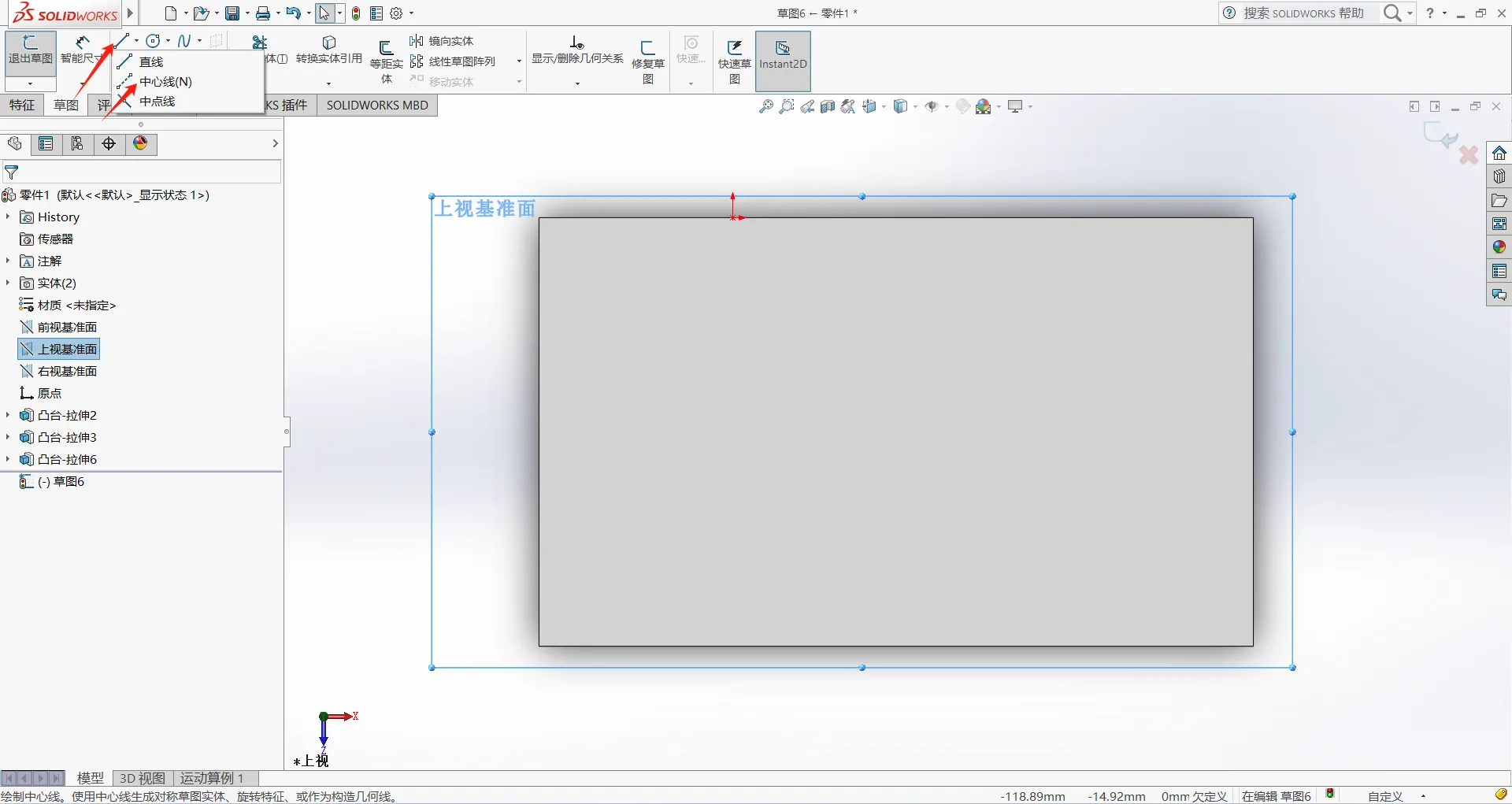
Task: Click the Zoom to Fit icon
Action: click(765, 106)
